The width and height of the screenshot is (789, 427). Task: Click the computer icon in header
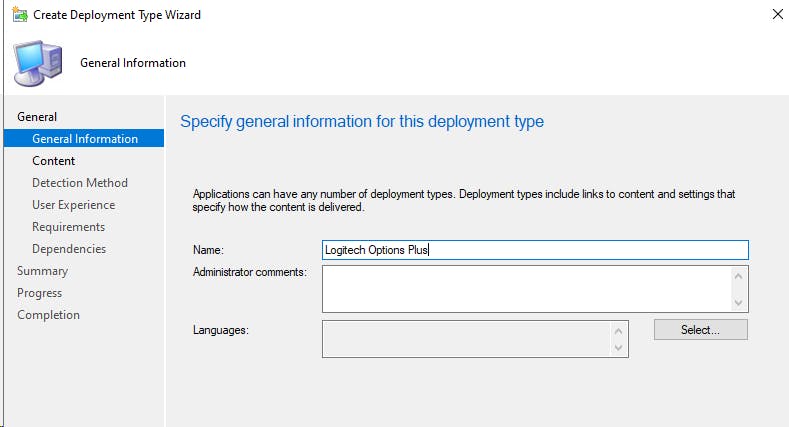[x=38, y=62]
